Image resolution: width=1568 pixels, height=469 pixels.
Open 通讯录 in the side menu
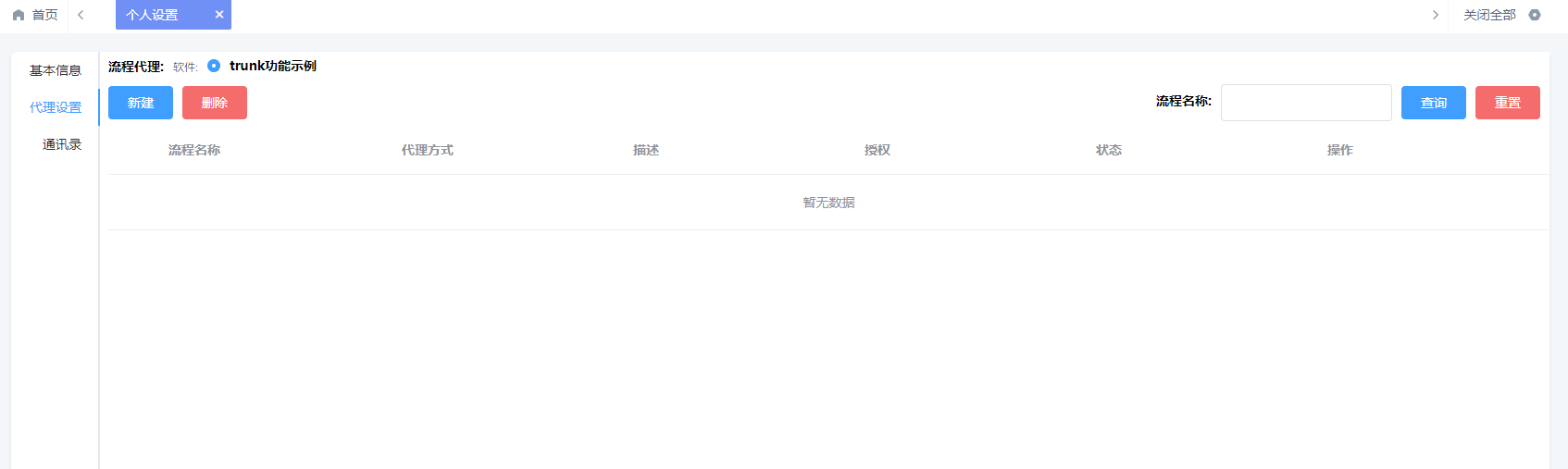(61, 144)
